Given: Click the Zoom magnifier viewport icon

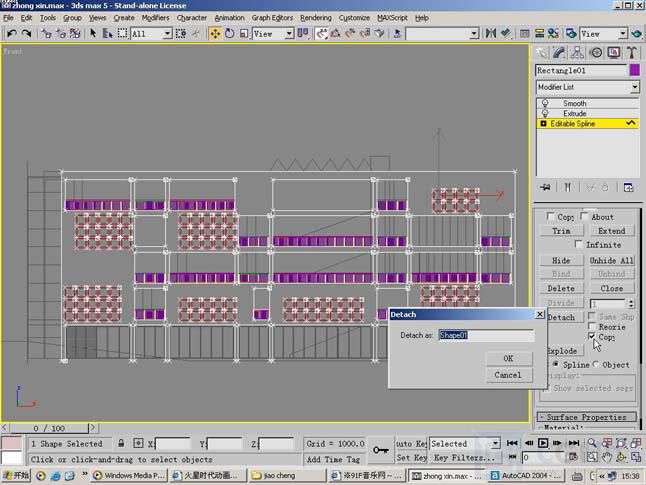Looking at the screenshot, I should click(592, 443).
